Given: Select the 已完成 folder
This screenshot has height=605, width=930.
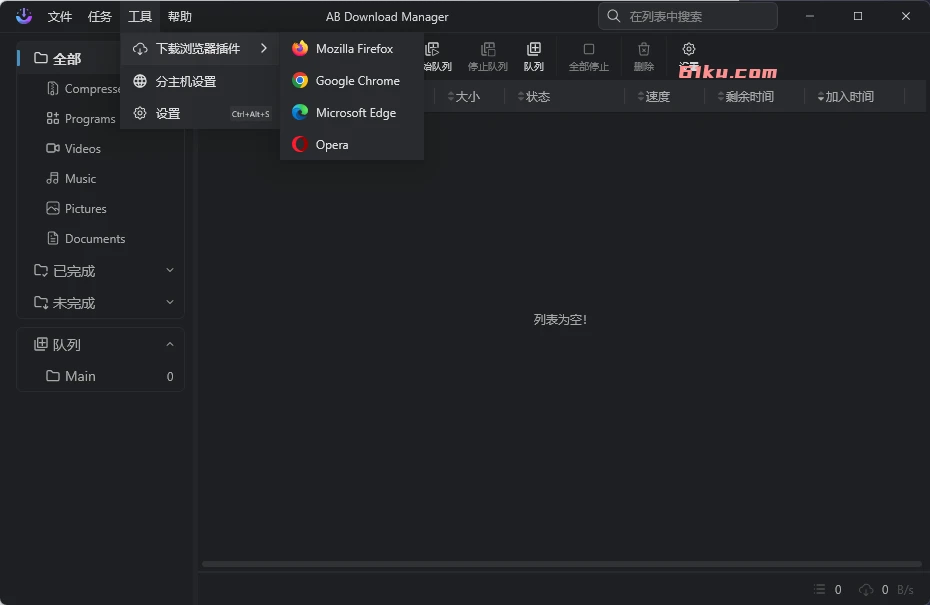Looking at the screenshot, I should 100,271.
